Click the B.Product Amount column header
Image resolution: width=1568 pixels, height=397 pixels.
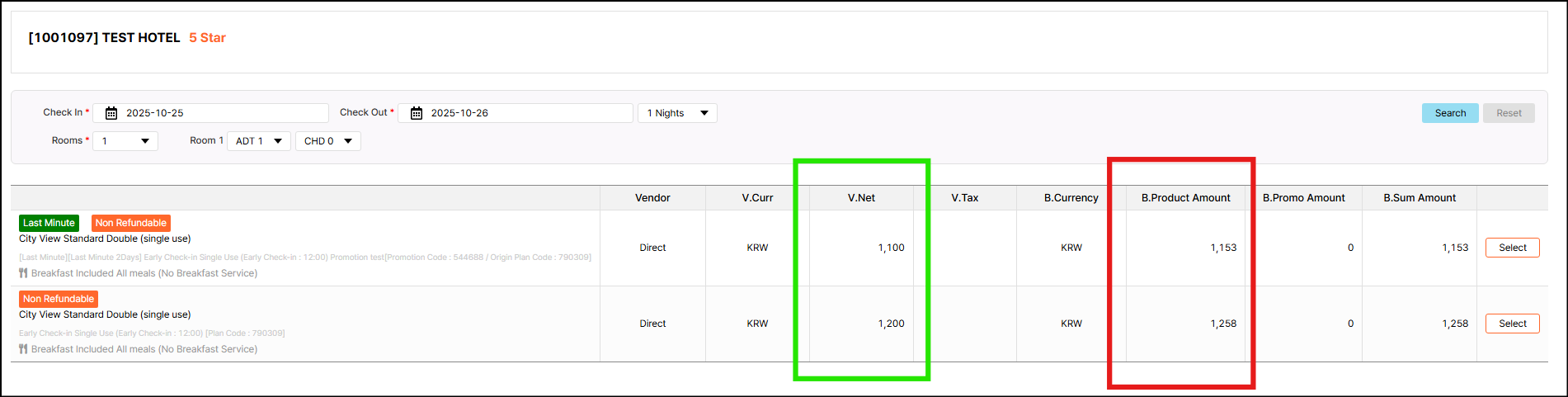point(1185,198)
